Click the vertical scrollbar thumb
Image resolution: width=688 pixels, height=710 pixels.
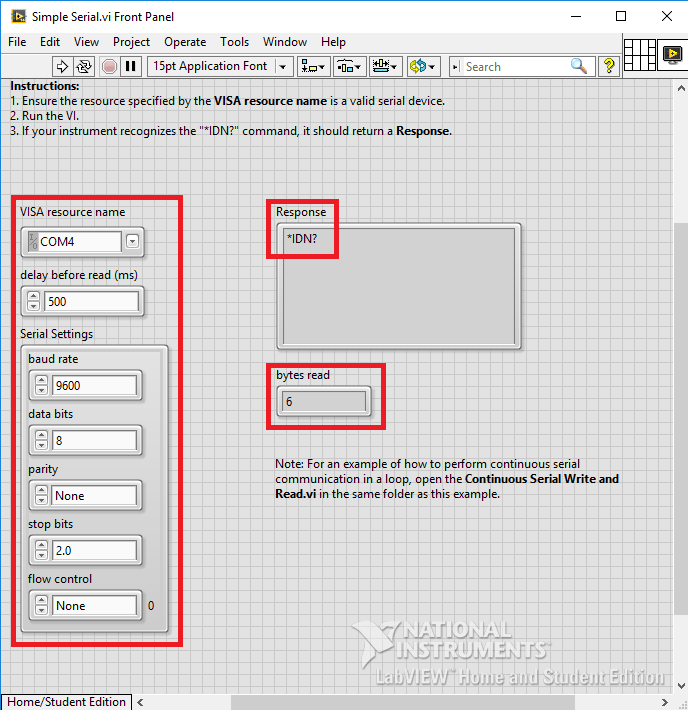click(681, 419)
